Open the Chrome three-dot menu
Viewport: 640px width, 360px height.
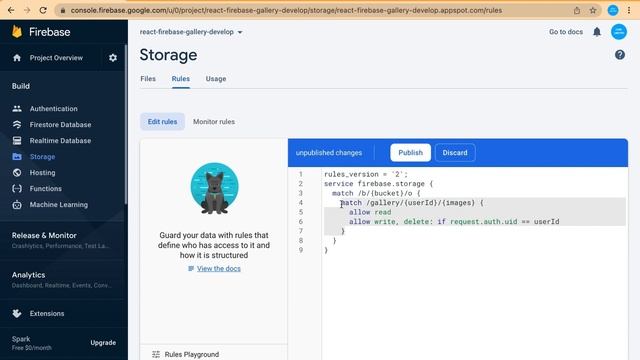click(x=629, y=10)
